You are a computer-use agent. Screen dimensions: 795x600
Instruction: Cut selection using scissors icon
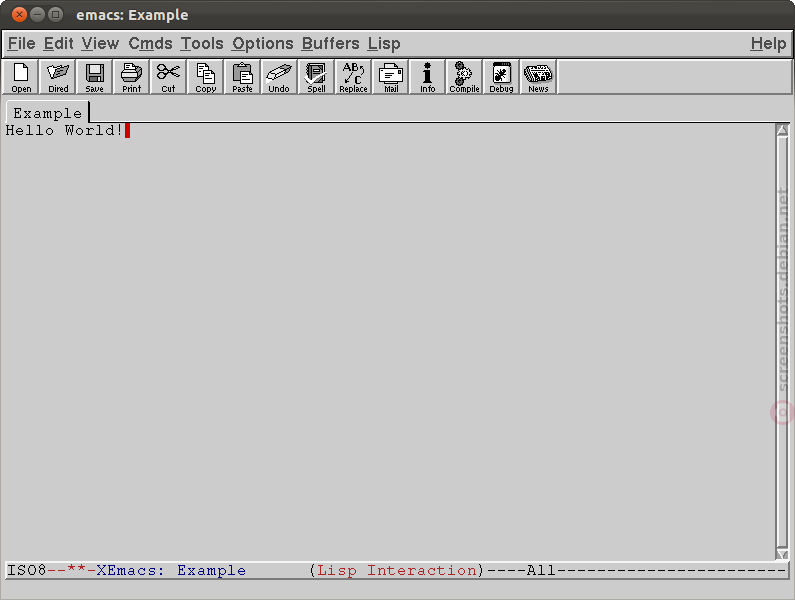[168, 77]
